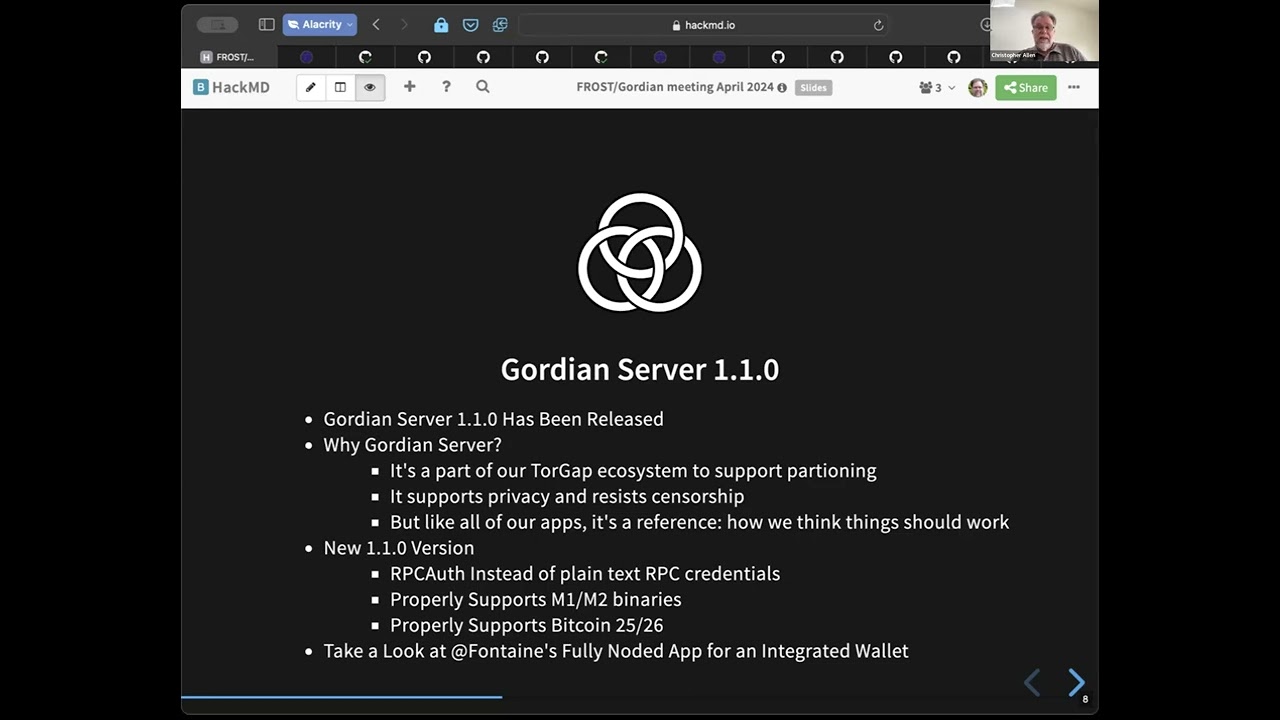Create a new note with plus icon
The height and width of the screenshot is (720, 1280).
(x=409, y=87)
